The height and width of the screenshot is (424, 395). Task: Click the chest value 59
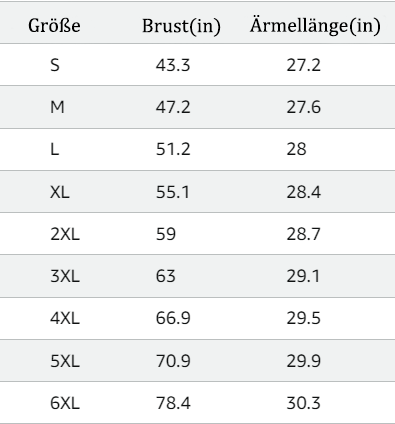(x=166, y=234)
